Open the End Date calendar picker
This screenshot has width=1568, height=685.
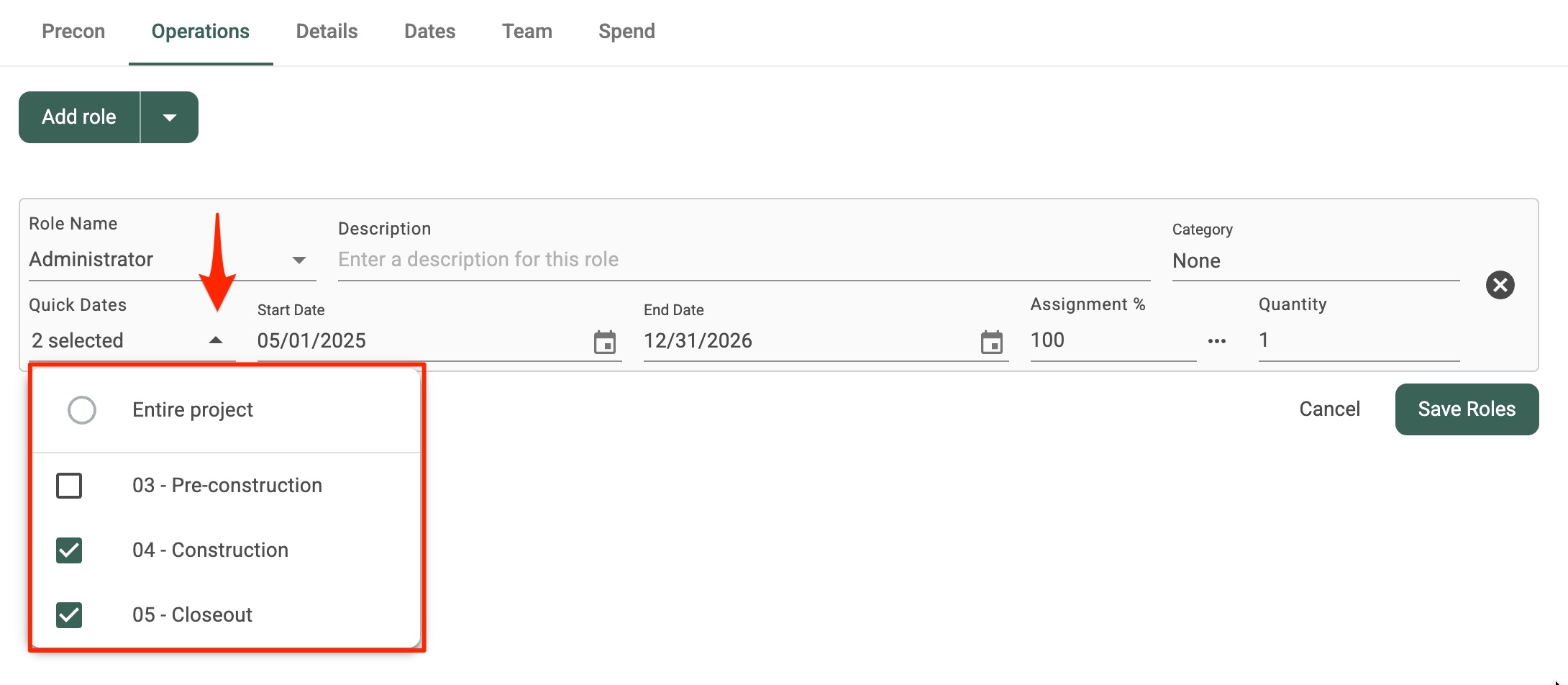992,342
